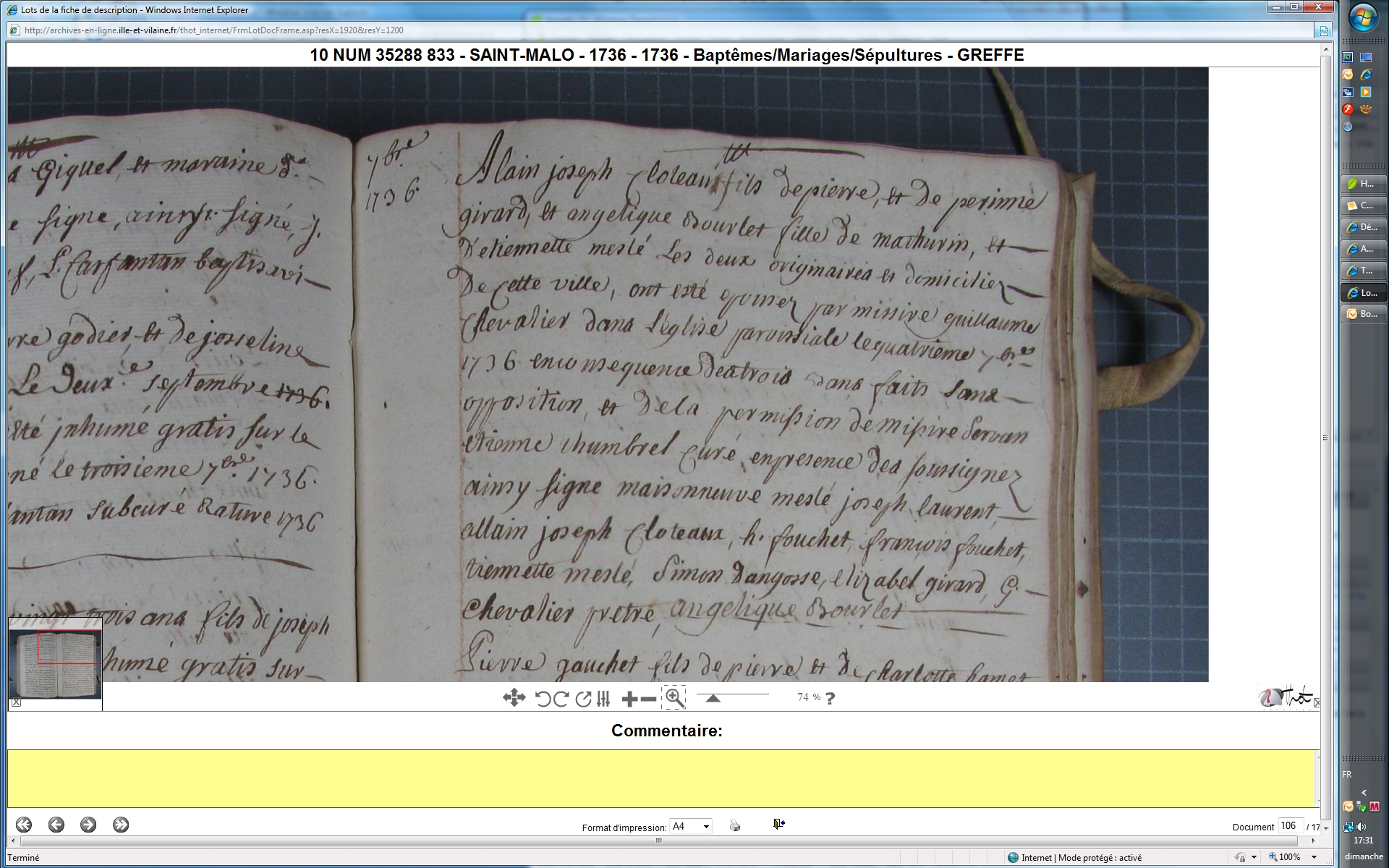1389x868 pixels.
Task: Rotate the image clockwise
Action: pos(561,699)
